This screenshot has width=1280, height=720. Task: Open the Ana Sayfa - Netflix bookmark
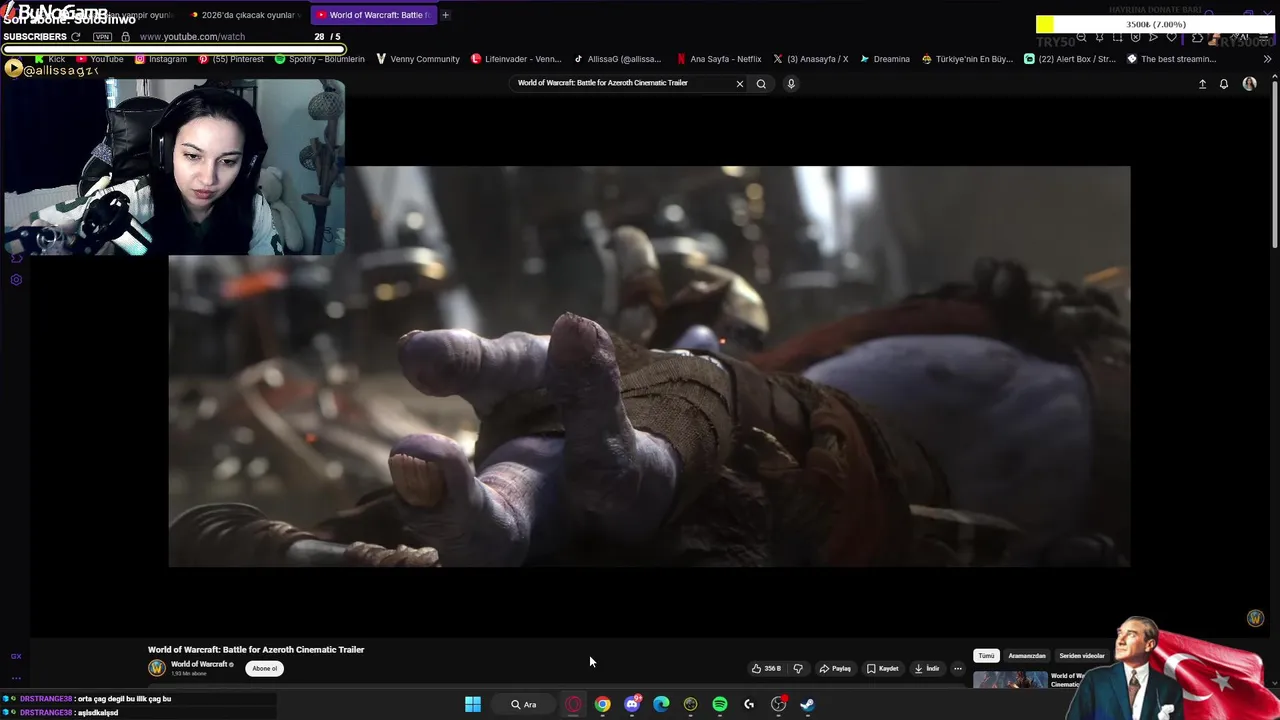tap(719, 59)
